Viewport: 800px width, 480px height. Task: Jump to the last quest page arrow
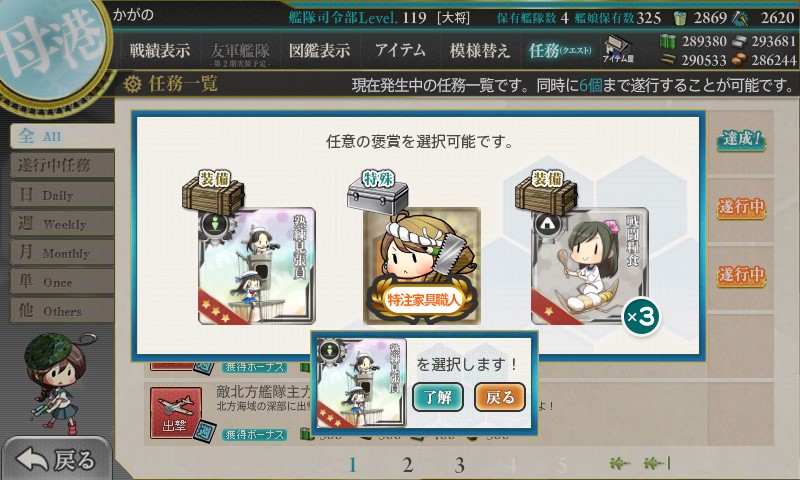657,463
